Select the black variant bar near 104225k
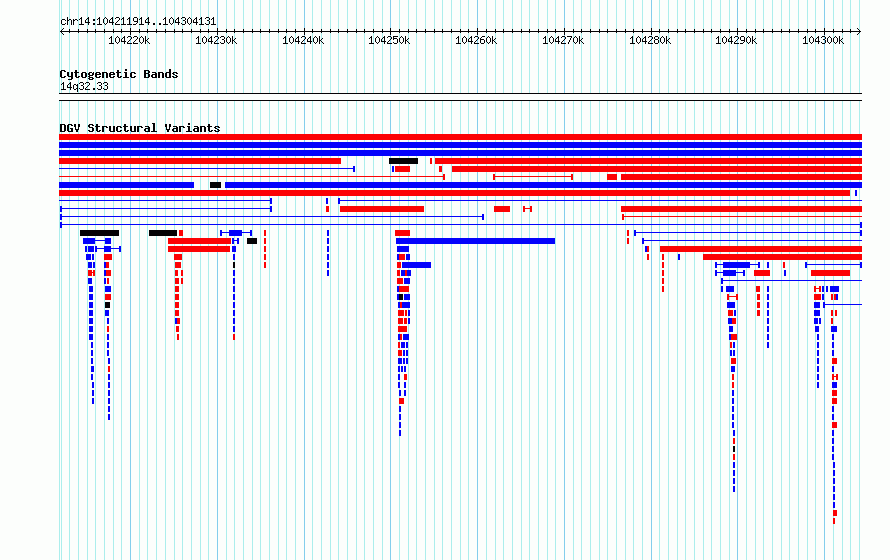Viewport: 890px width, 560px height. click(x=163, y=233)
